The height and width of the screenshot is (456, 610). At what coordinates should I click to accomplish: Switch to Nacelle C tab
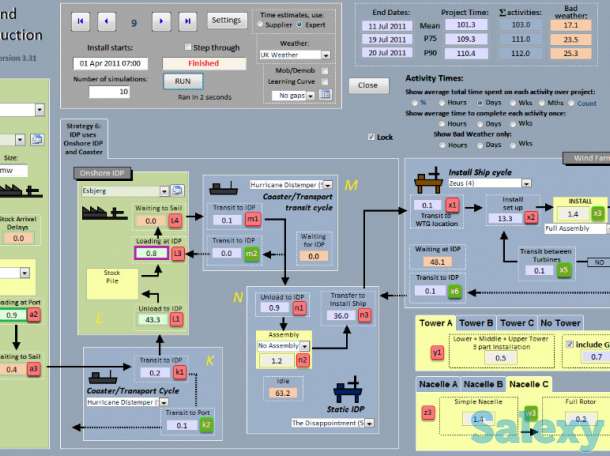click(529, 384)
